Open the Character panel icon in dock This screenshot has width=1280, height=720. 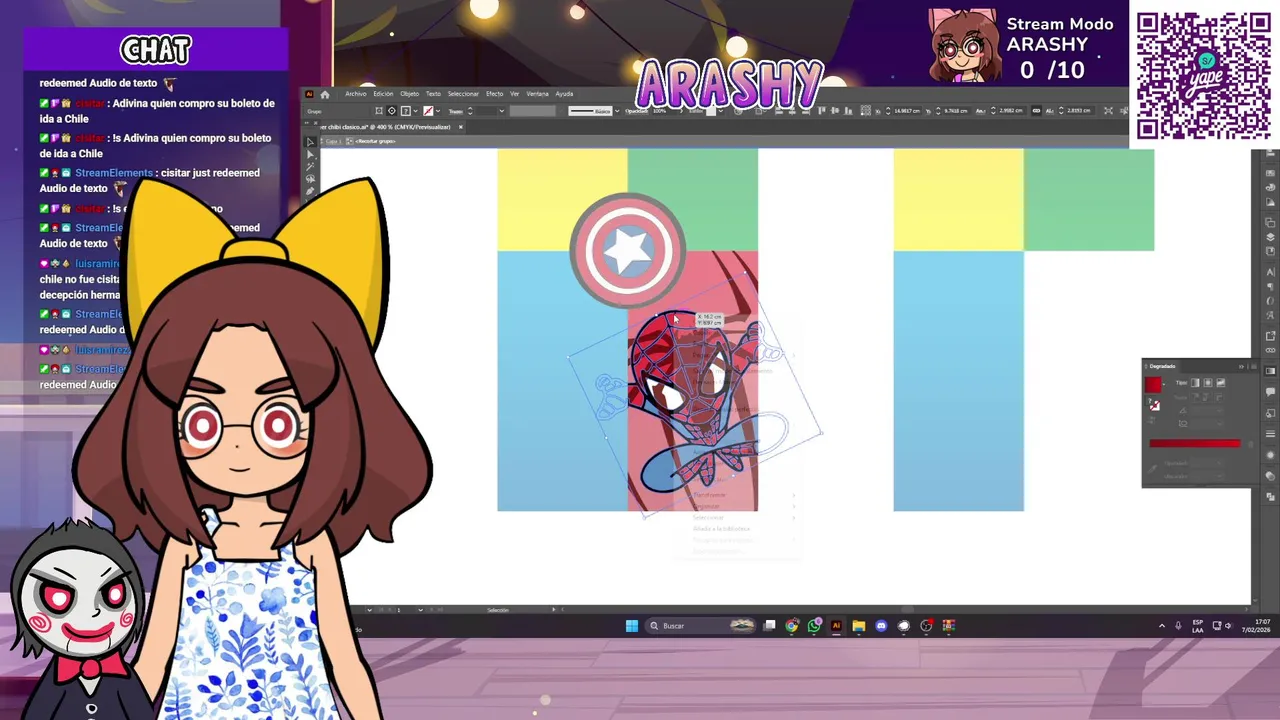pos(1271,272)
